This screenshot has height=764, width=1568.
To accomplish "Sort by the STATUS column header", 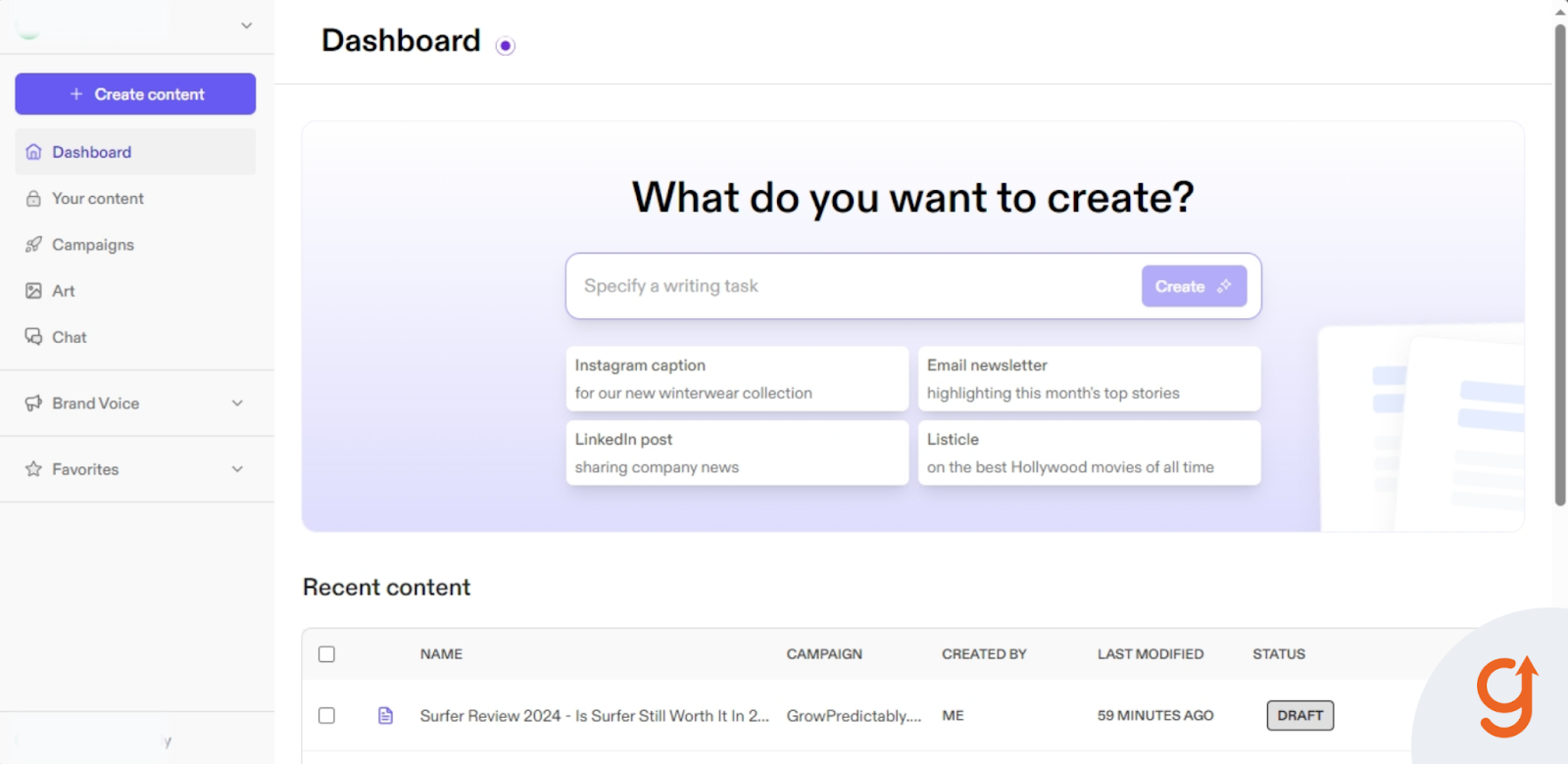I will pyautogui.click(x=1279, y=654).
